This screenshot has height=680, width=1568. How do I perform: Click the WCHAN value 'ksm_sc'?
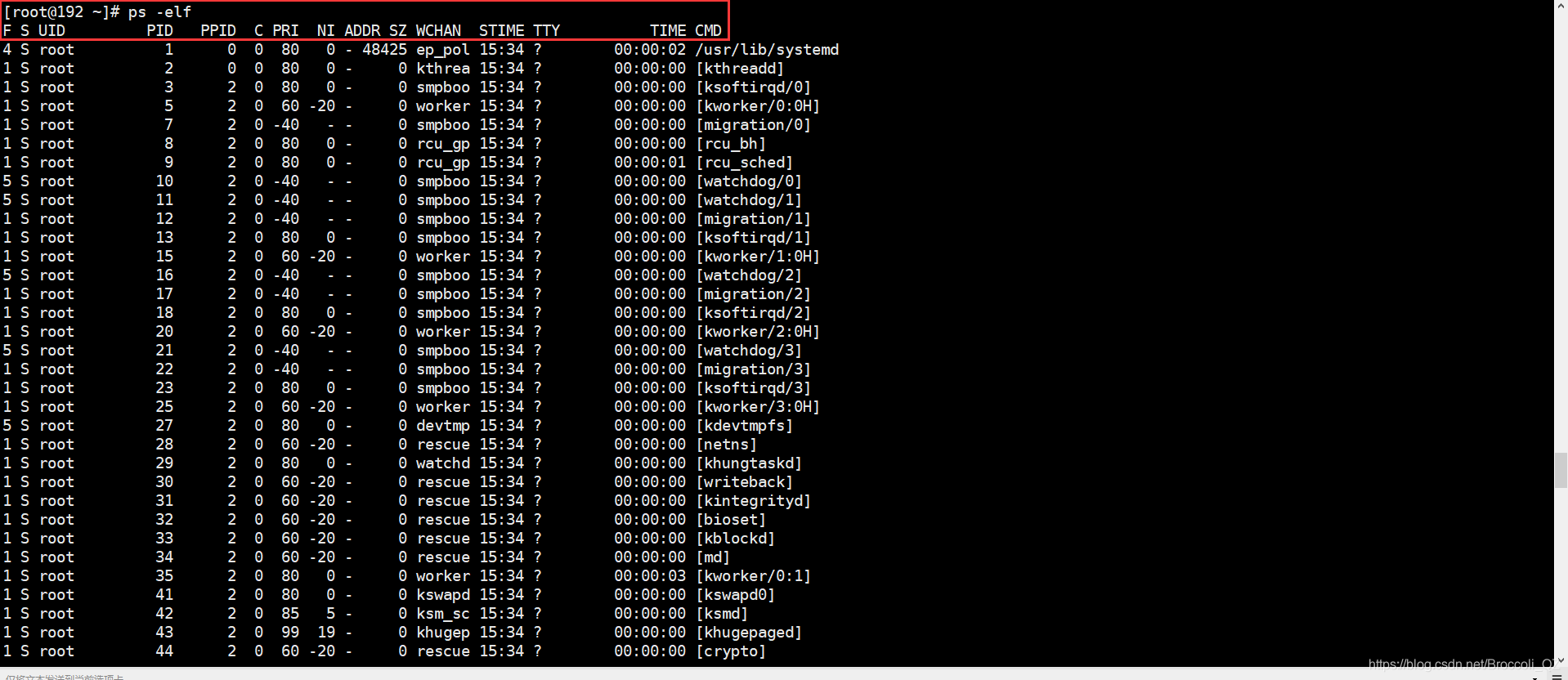coord(443,614)
